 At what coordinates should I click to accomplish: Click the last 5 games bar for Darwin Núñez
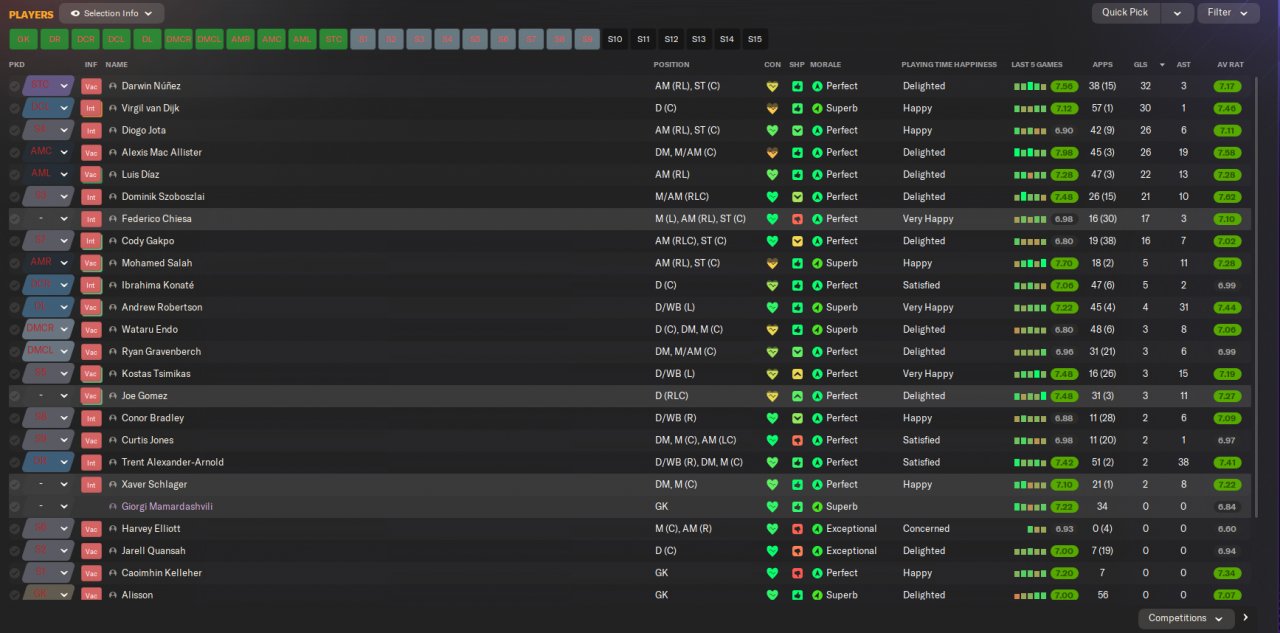coord(1030,86)
